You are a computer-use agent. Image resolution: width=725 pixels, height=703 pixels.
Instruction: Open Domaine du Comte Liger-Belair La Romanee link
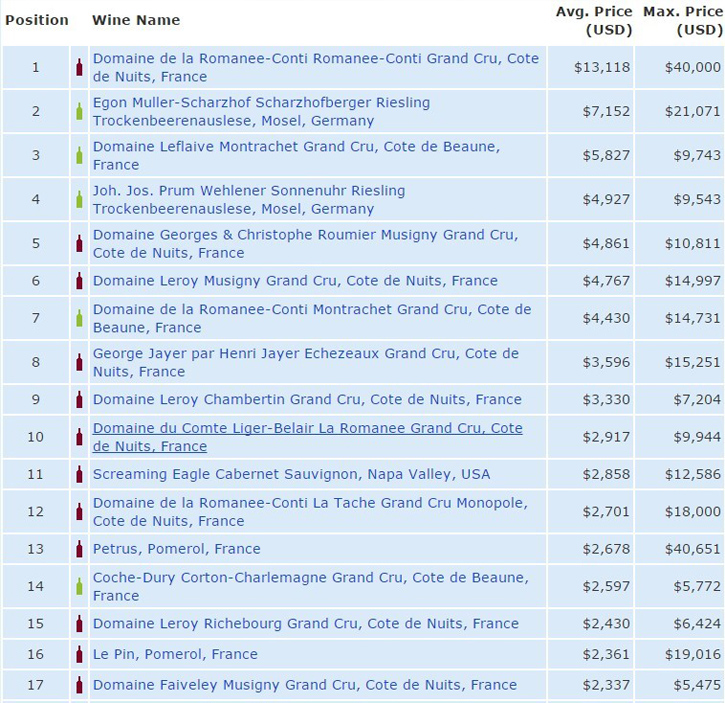pos(307,437)
